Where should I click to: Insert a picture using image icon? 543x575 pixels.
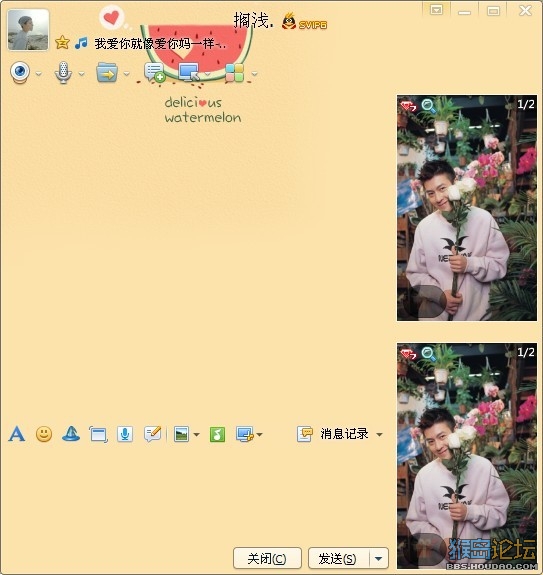[x=181, y=435]
